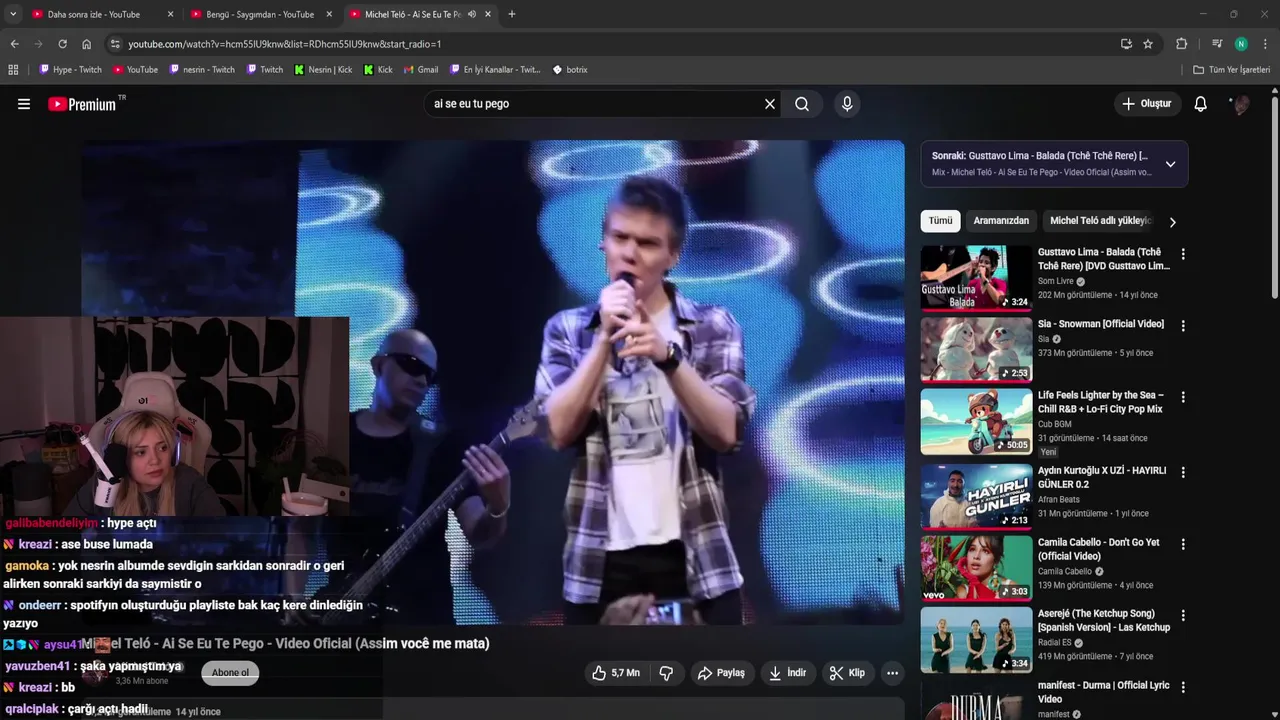The width and height of the screenshot is (1280, 720).
Task: Clear the search text with X icon
Action: click(x=770, y=104)
